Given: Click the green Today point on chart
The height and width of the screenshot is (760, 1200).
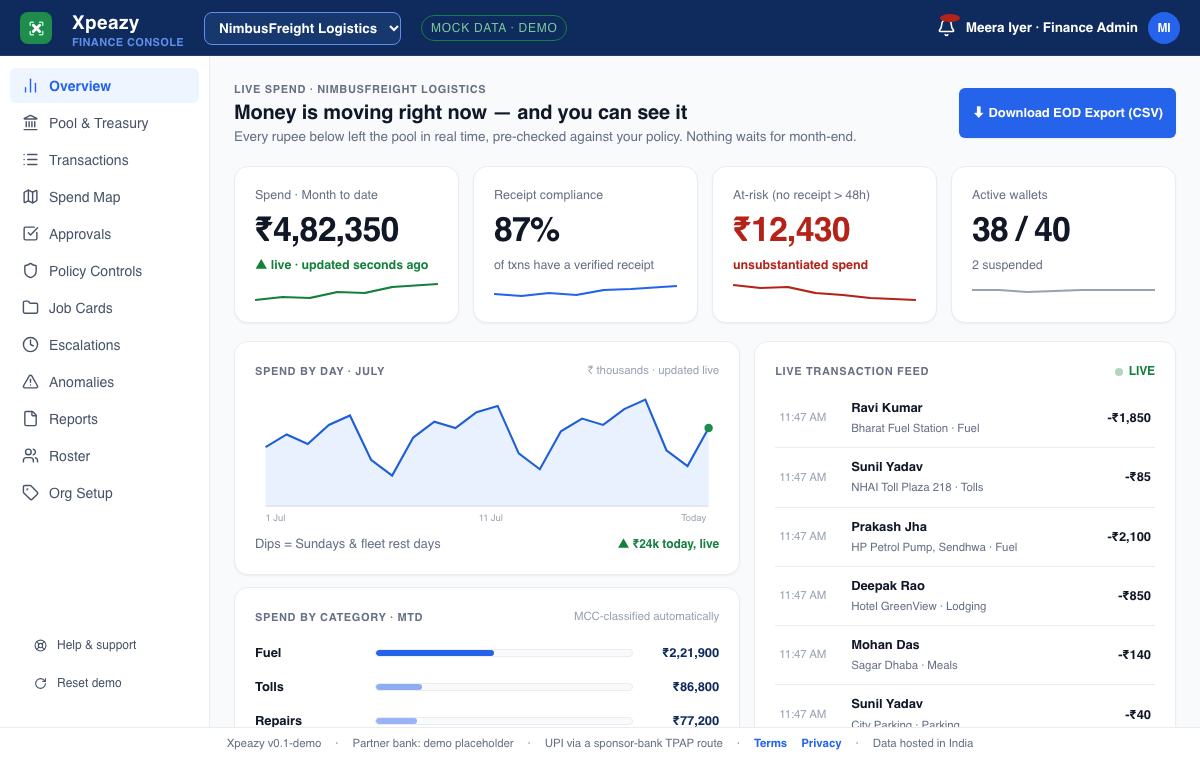Looking at the screenshot, I should click(x=708, y=428).
